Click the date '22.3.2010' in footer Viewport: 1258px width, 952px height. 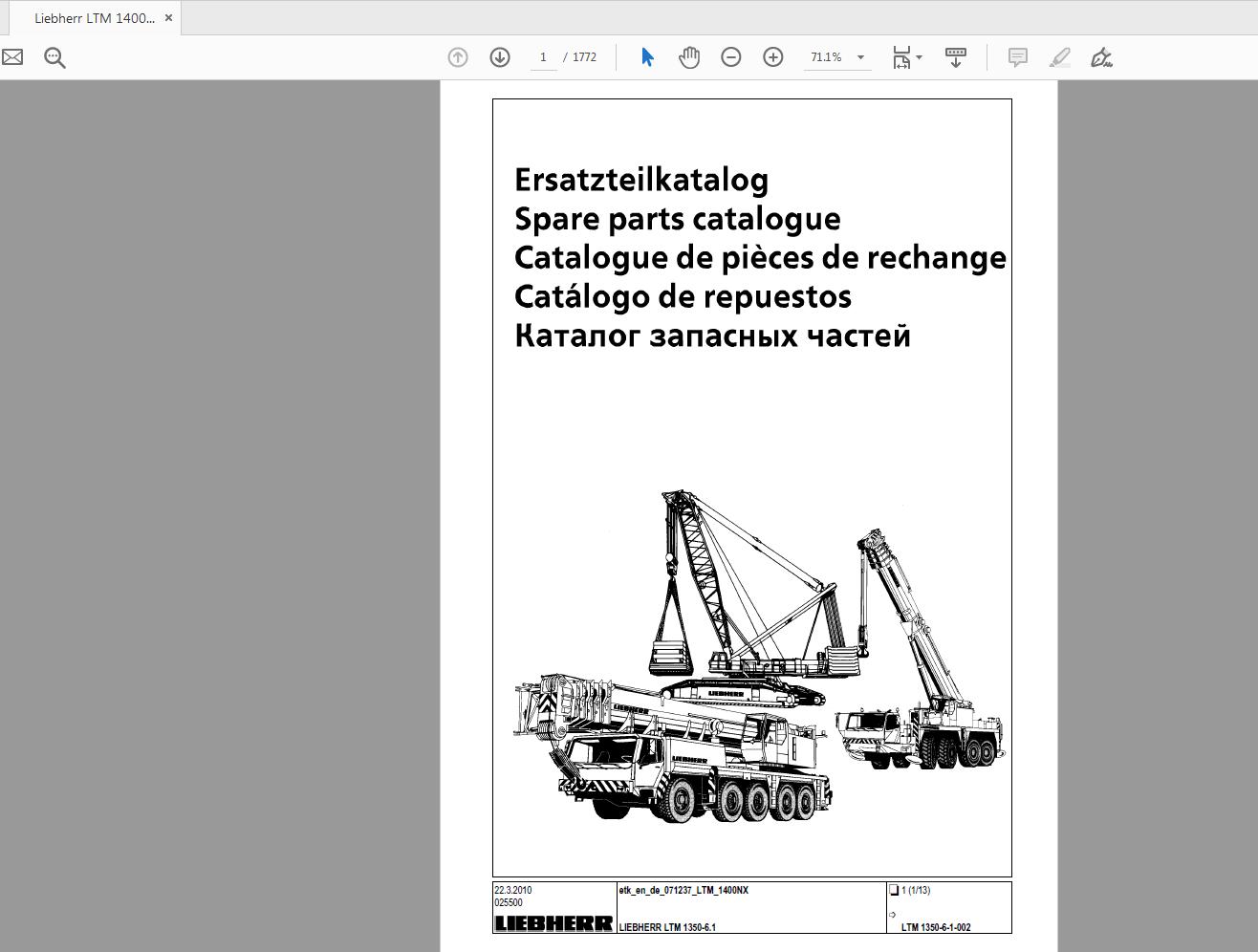pos(513,890)
